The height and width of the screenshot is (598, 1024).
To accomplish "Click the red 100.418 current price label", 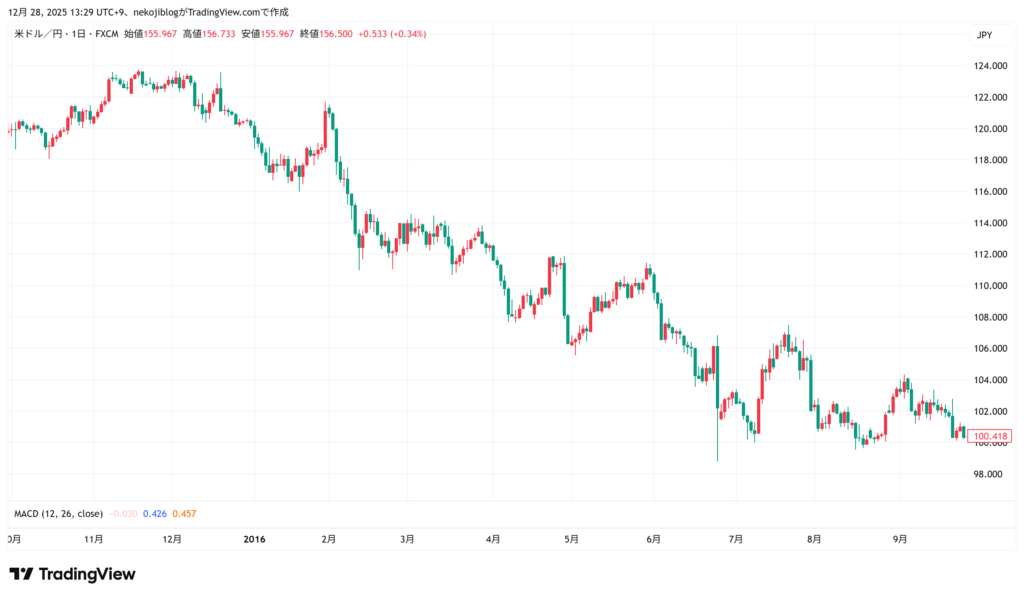I will (x=991, y=436).
